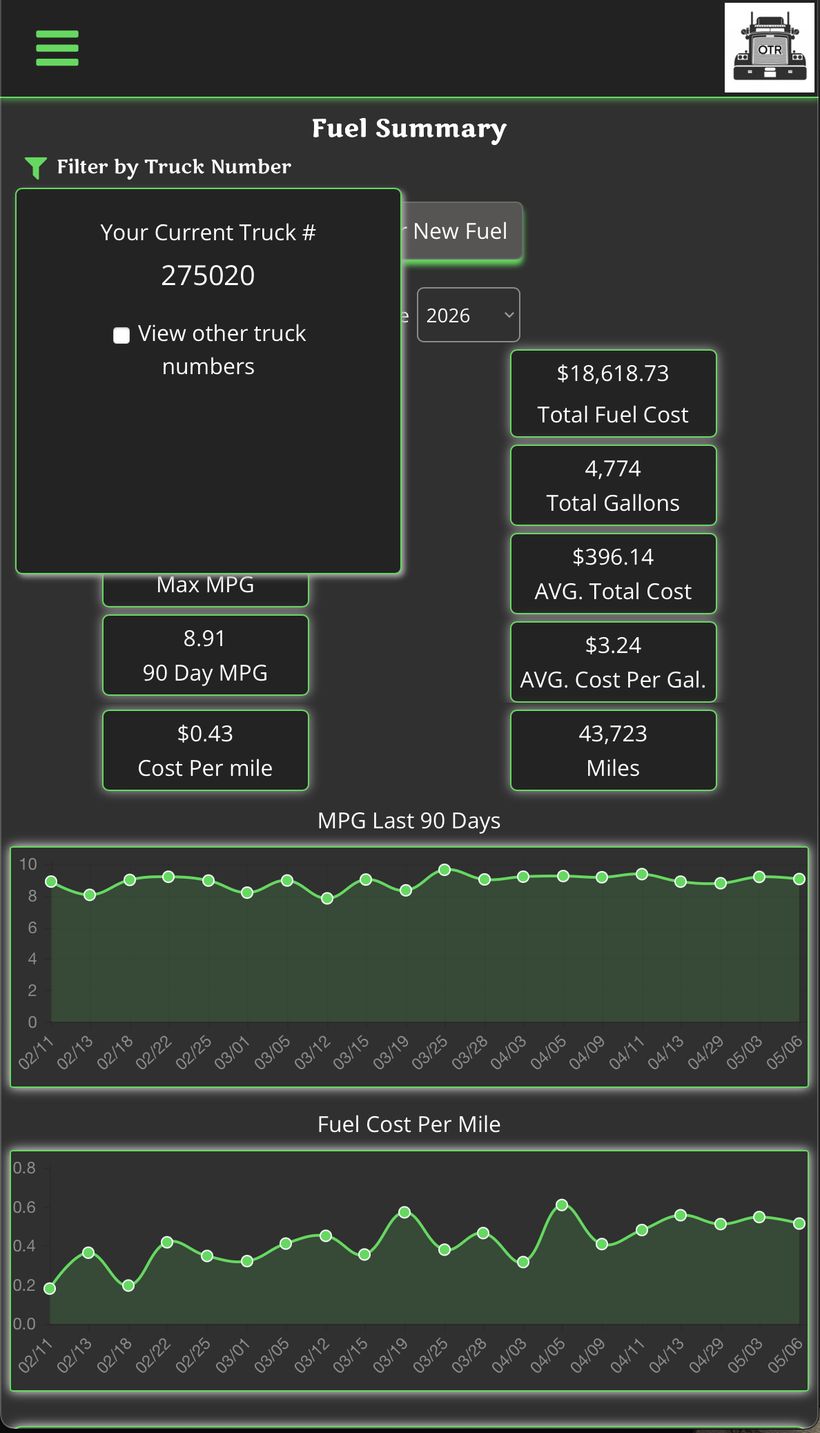
Task: Click current truck number 275020
Action: 208,275
